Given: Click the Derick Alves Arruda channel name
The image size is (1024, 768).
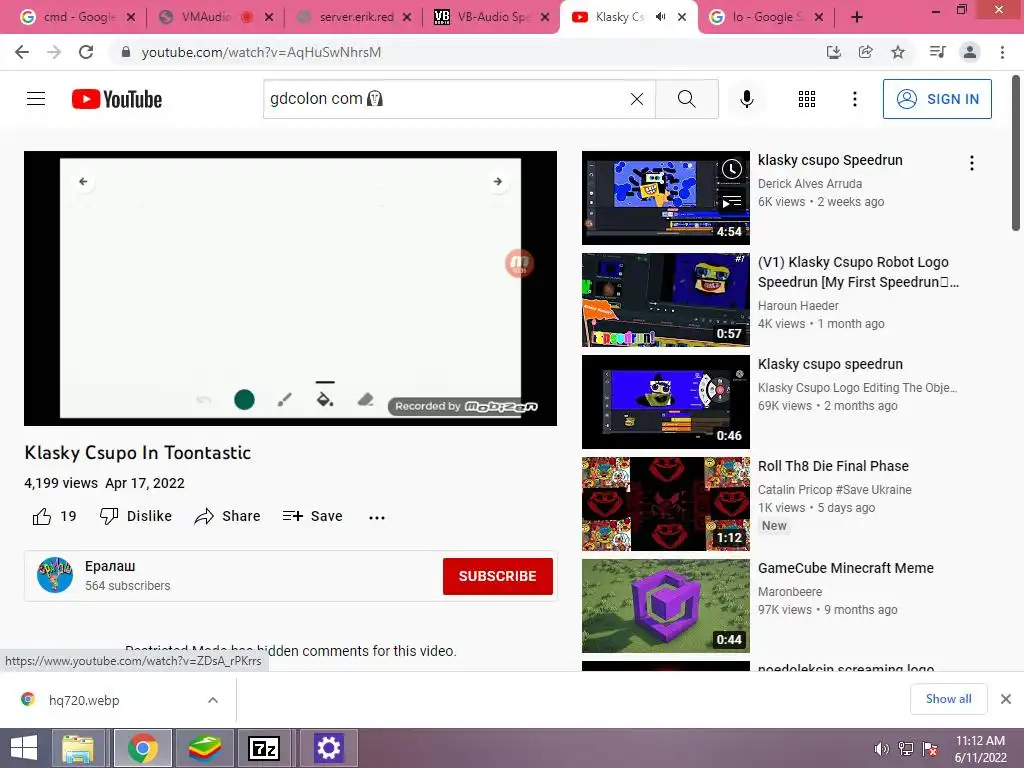Looking at the screenshot, I should pos(810,184).
